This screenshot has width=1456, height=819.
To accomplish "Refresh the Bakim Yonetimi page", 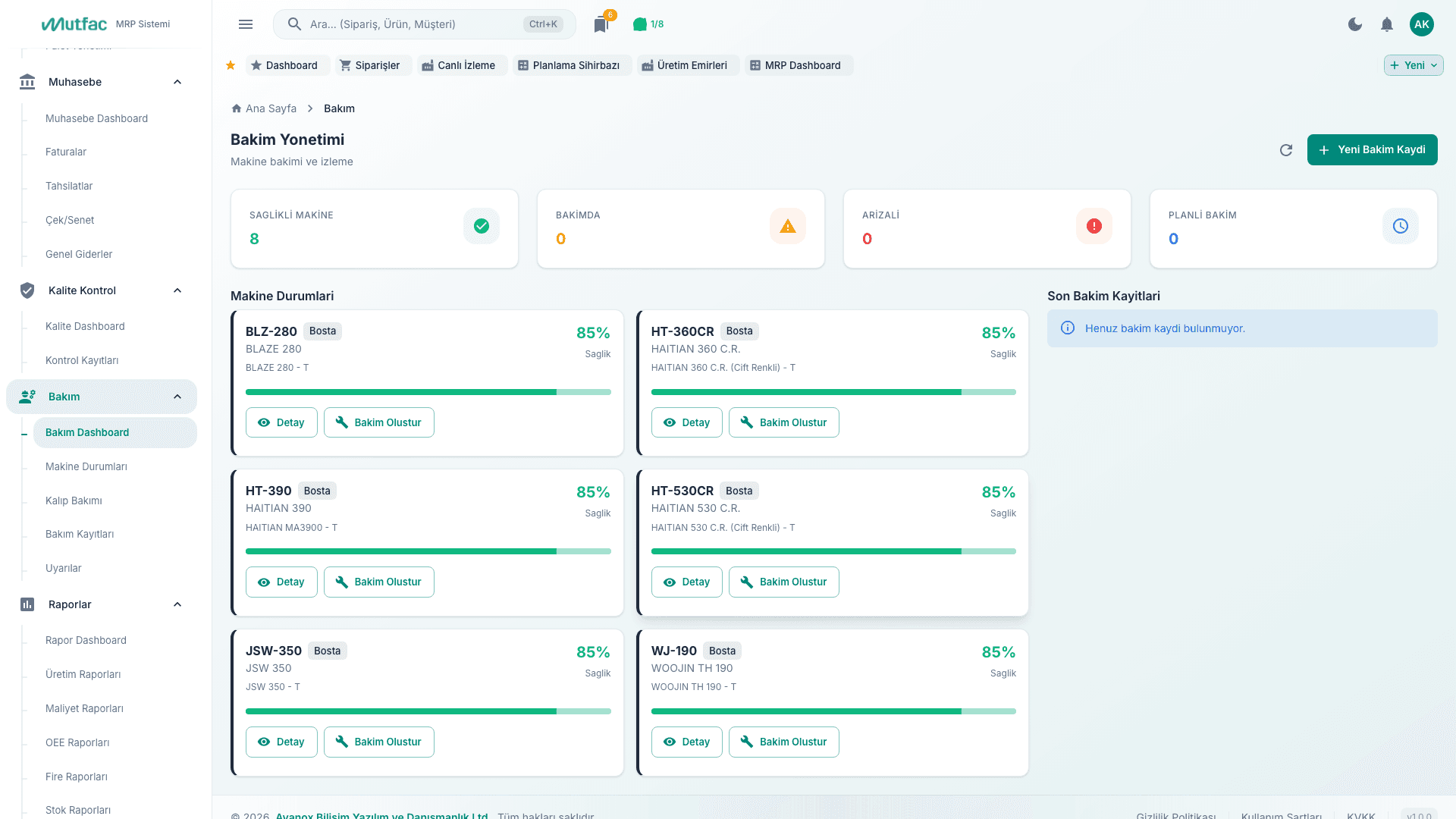I will coord(1286,150).
